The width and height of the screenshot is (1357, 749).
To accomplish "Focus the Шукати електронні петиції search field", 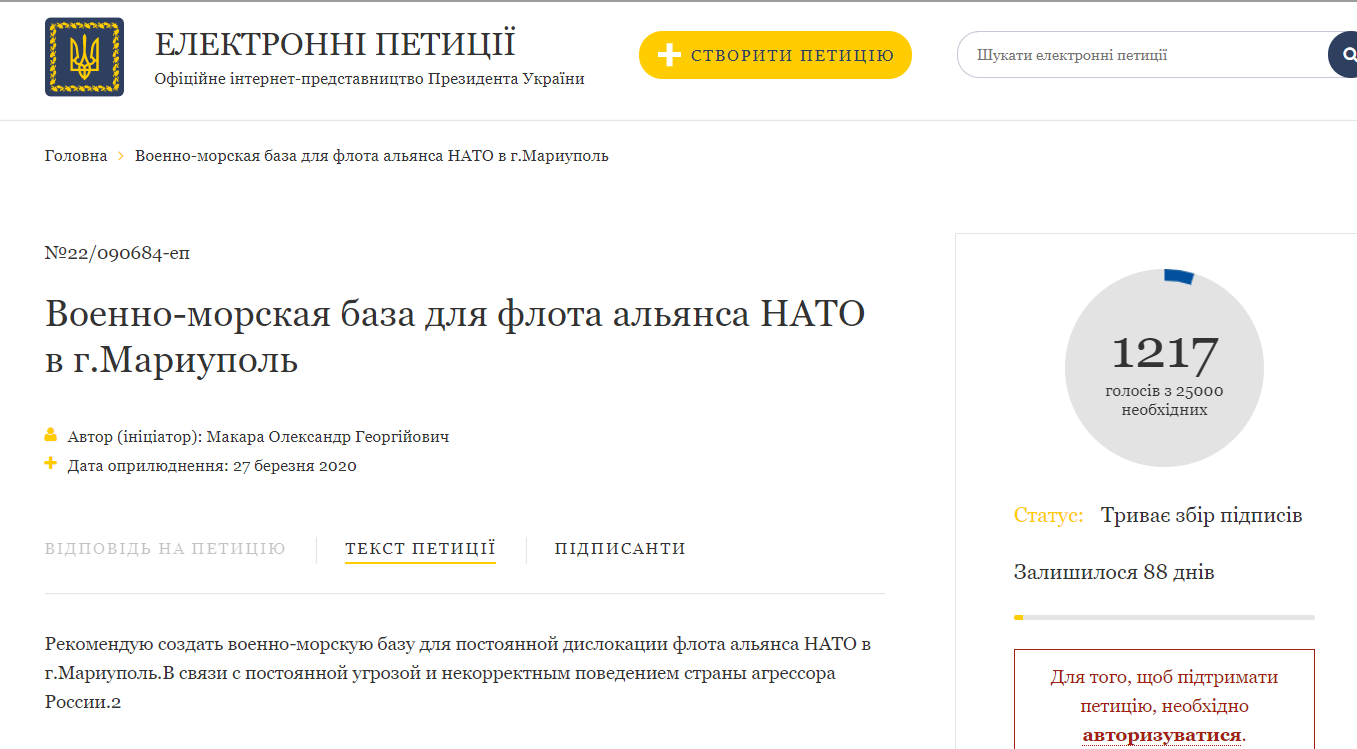I will [x=1140, y=55].
